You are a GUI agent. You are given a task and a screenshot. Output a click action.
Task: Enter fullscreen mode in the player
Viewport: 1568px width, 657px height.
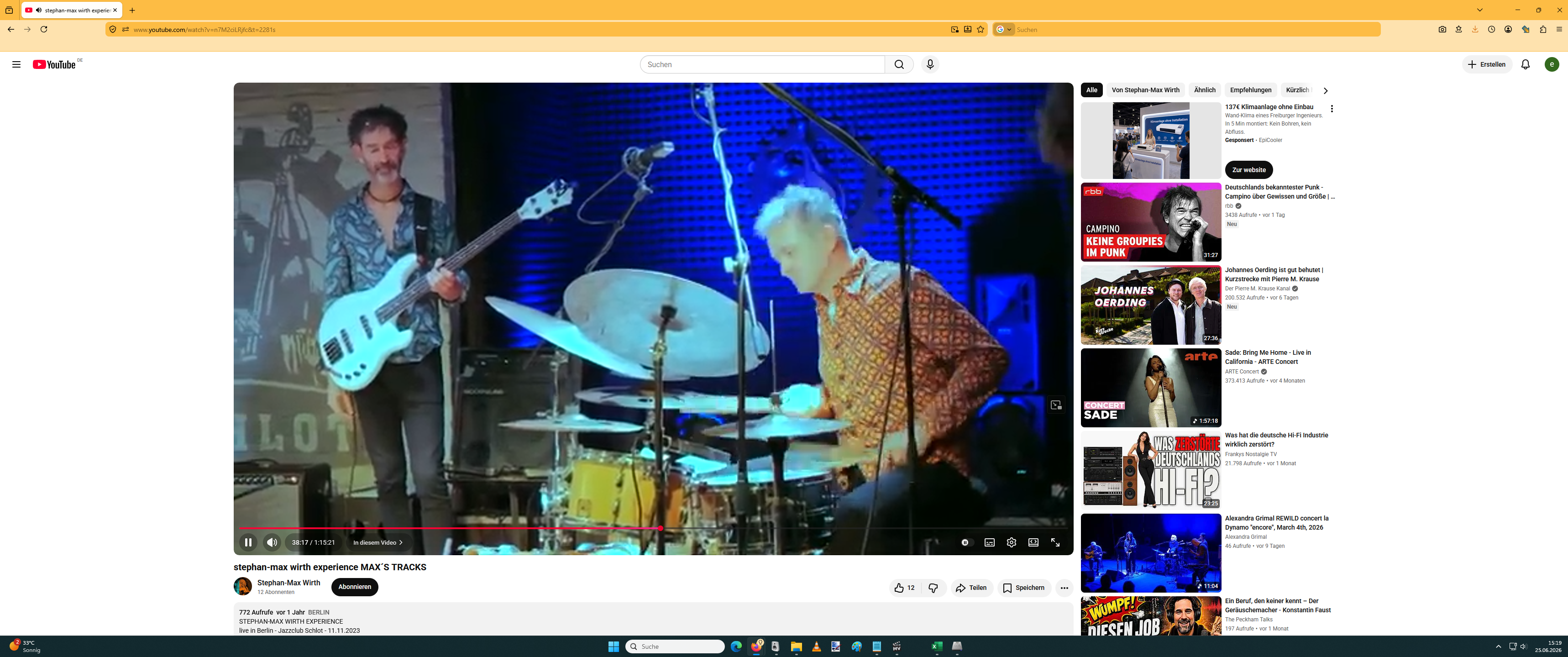point(1055,542)
